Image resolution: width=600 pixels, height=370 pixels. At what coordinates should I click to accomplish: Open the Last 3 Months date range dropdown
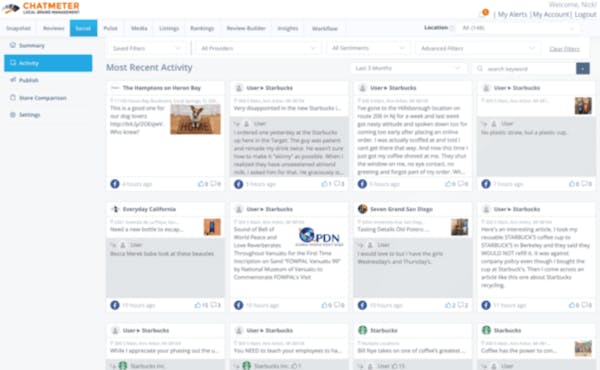408,68
